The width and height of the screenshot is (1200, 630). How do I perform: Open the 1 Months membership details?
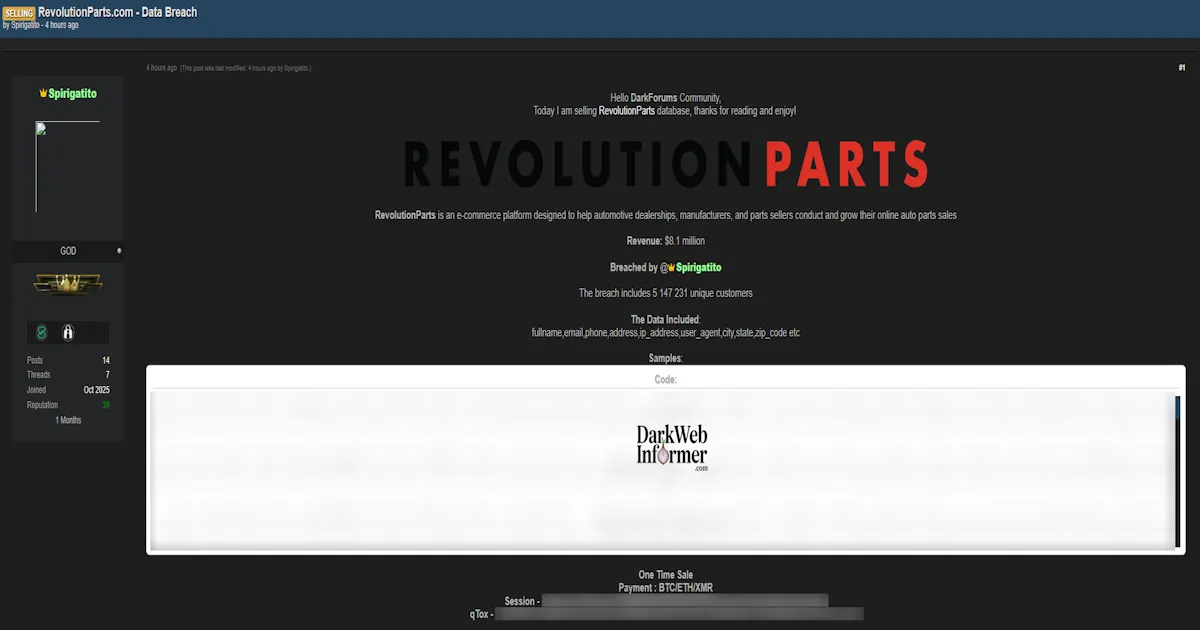(68, 419)
